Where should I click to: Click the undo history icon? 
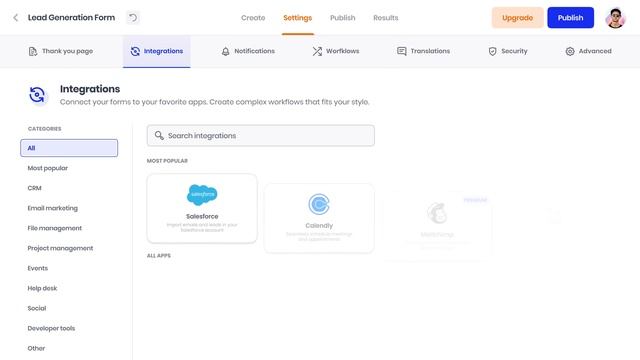(x=133, y=18)
